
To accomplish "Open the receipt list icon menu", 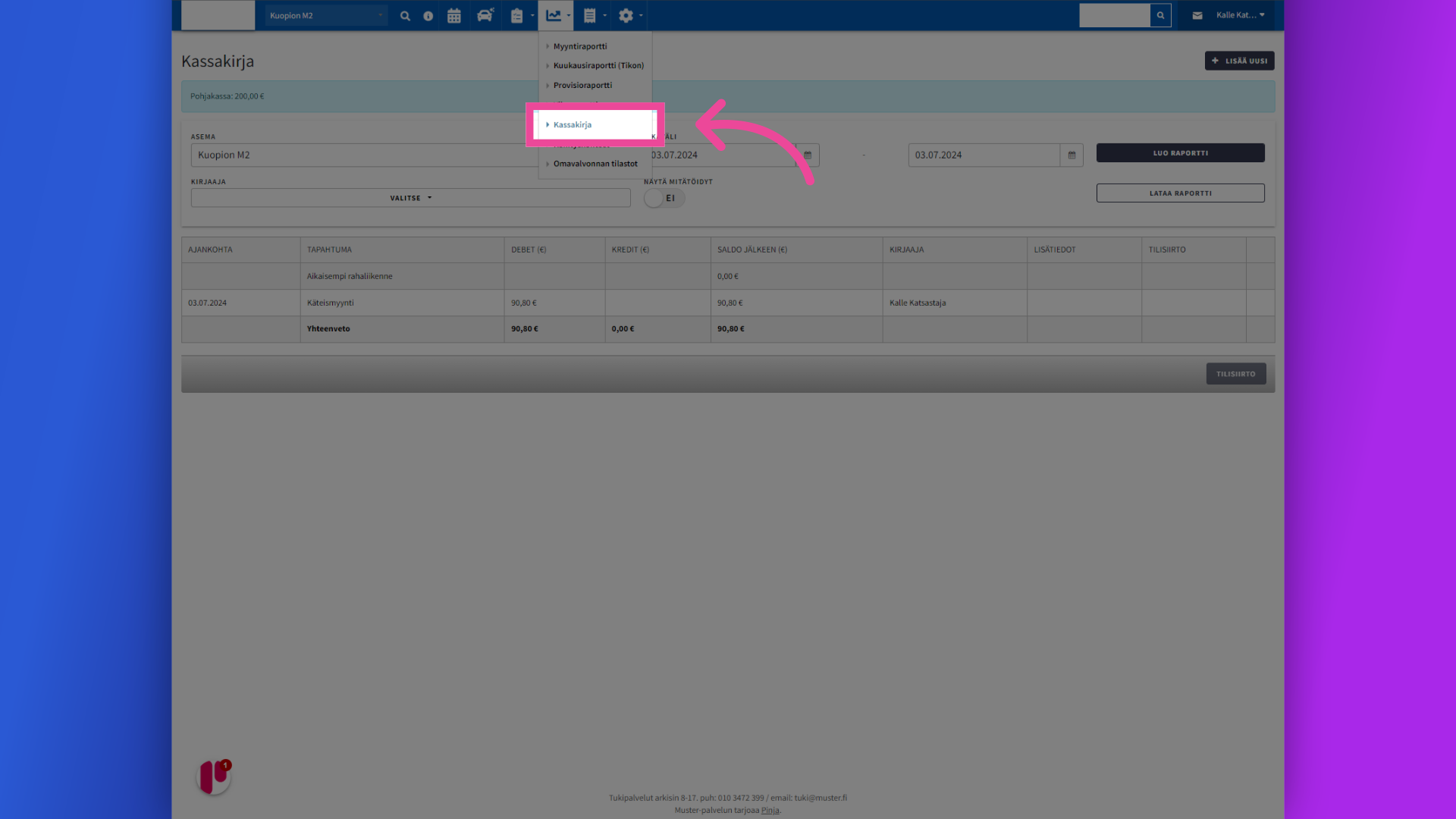I will (593, 15).
